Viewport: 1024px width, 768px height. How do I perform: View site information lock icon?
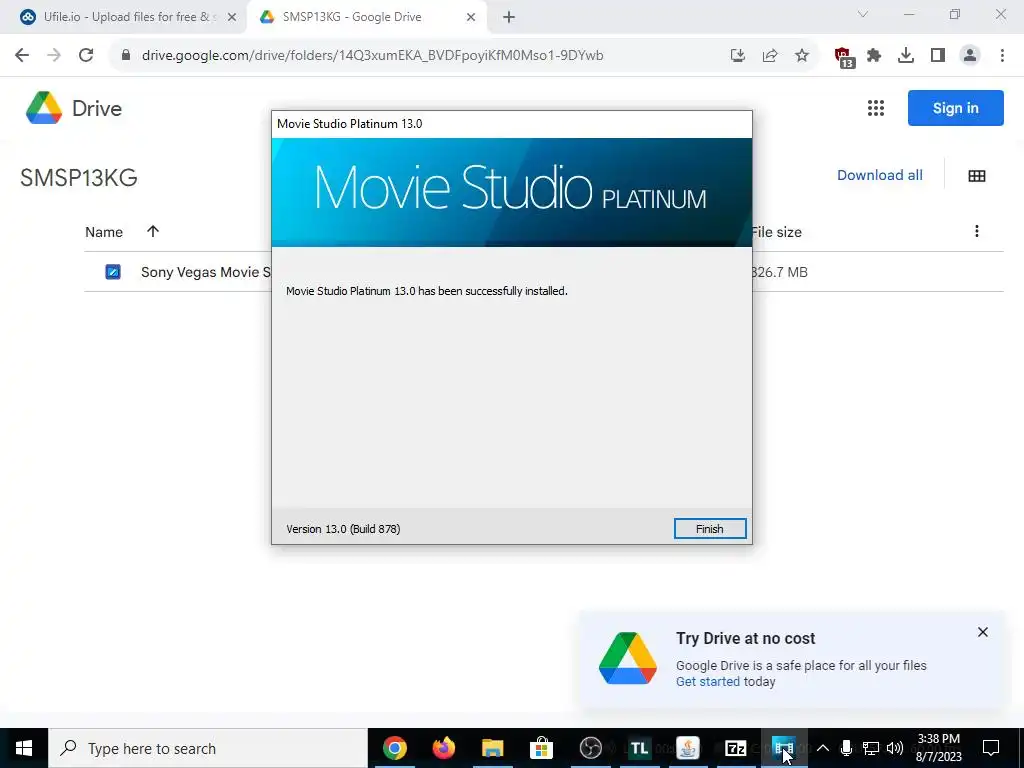(x=126, y=56)
